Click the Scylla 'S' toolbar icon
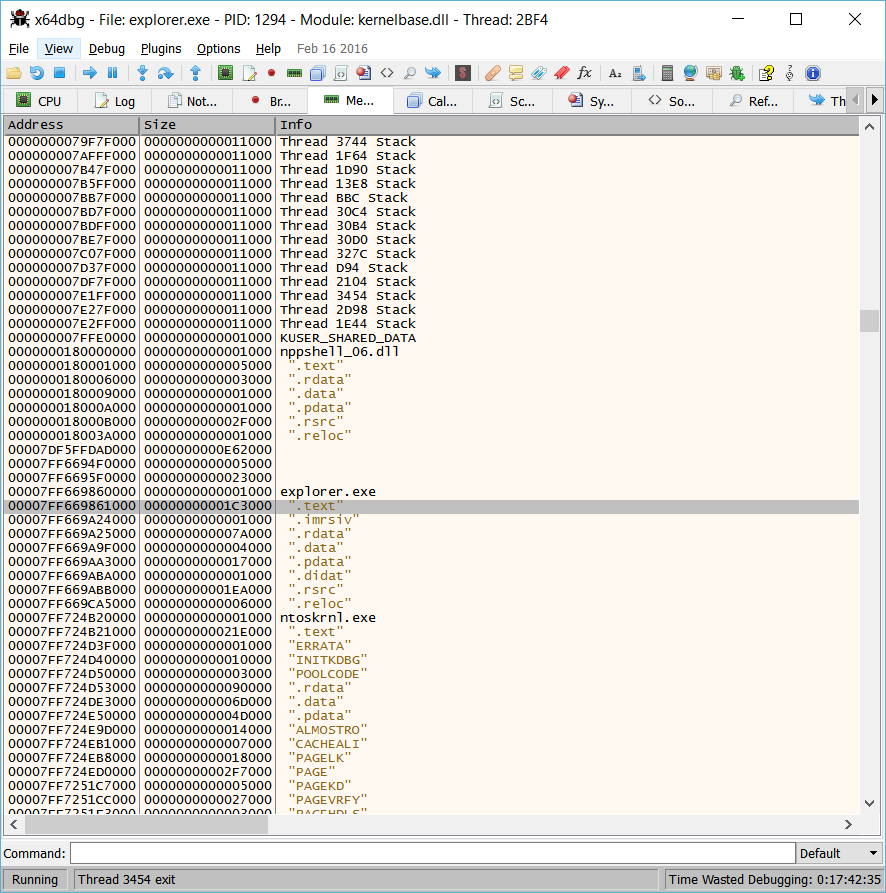 463,73
